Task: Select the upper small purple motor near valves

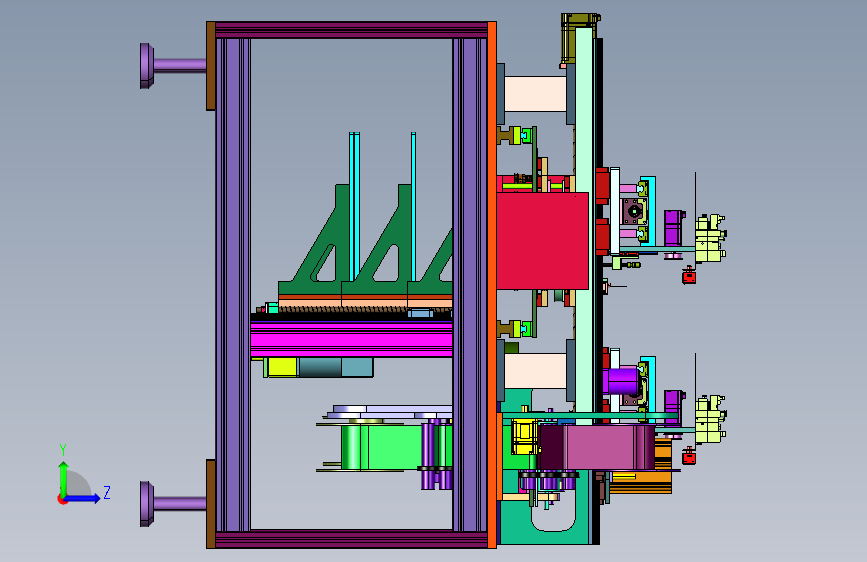Action: (x=673, y=228)
